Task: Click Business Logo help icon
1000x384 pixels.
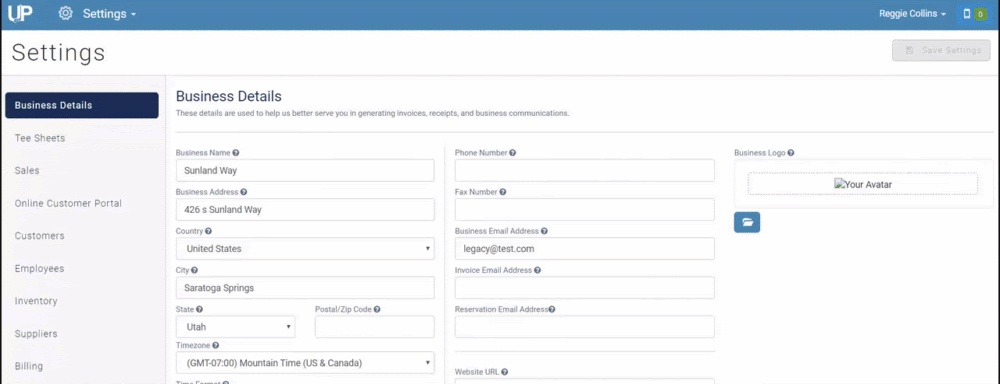Action: 791,153
